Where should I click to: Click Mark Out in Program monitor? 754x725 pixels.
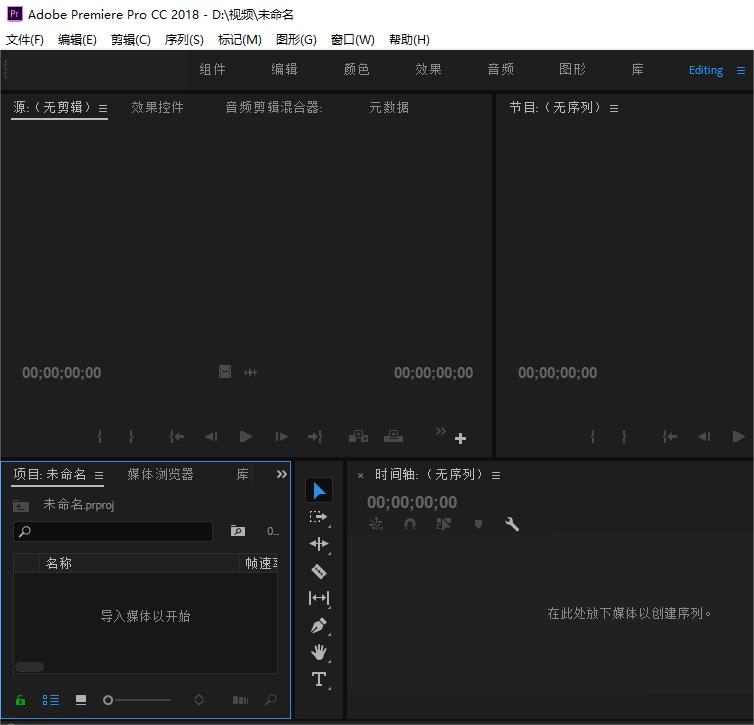click(624, 437)
